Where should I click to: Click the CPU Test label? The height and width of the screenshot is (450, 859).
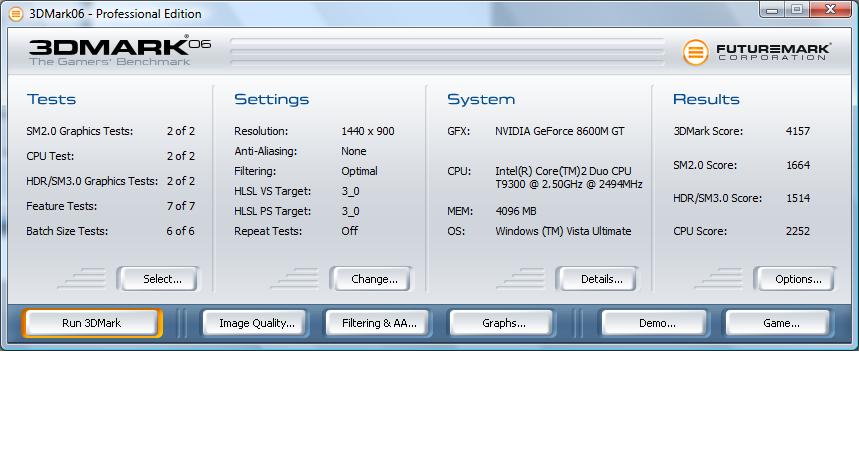click(50, 156)
